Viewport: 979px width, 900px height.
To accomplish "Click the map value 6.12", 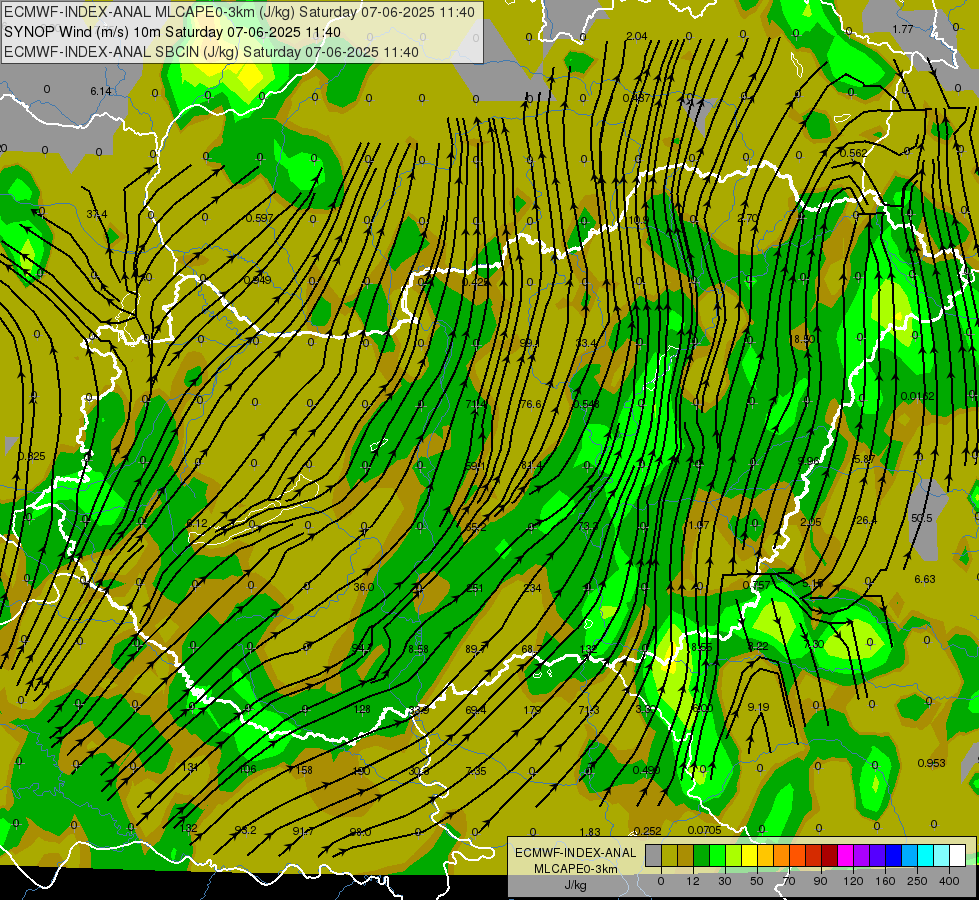I will 197,523.
